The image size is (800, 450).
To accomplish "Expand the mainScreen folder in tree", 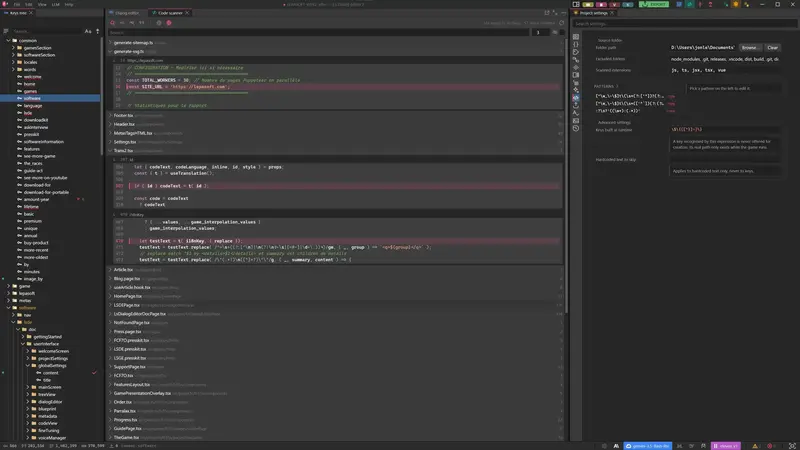I will point(28,387).
